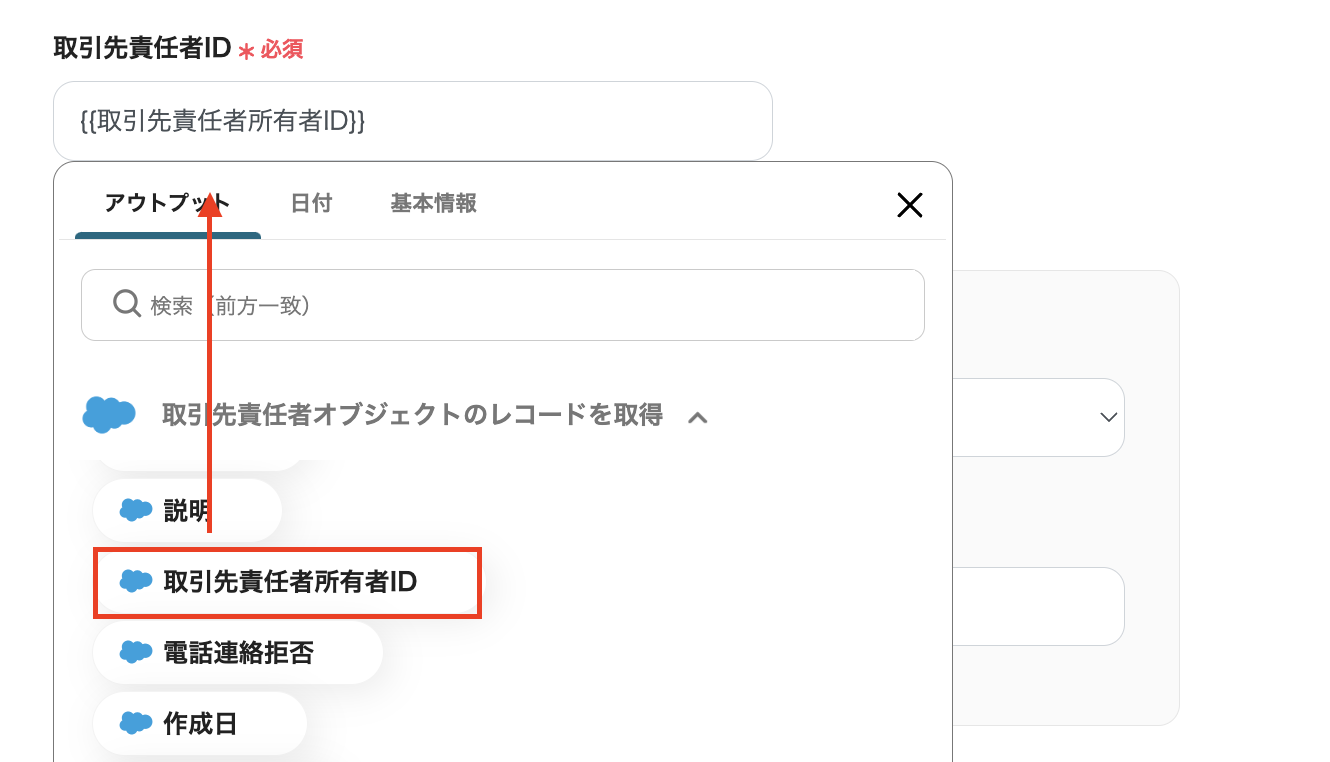Open the 日付 tab
The image size is (1330, 762).
[x=311, y=204]
